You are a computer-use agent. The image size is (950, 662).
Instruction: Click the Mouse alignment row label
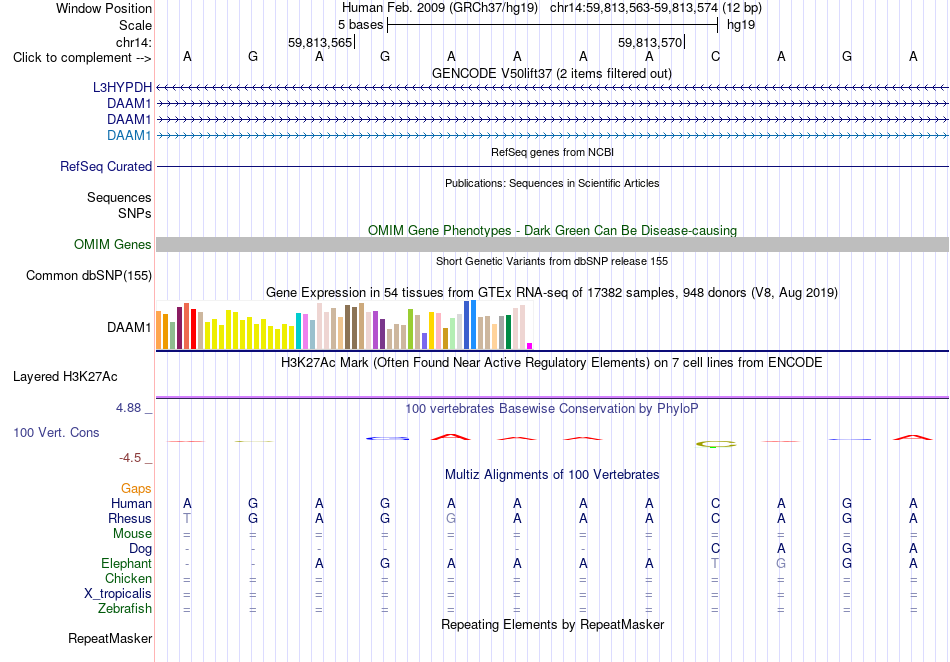click(x=132, y=534)
